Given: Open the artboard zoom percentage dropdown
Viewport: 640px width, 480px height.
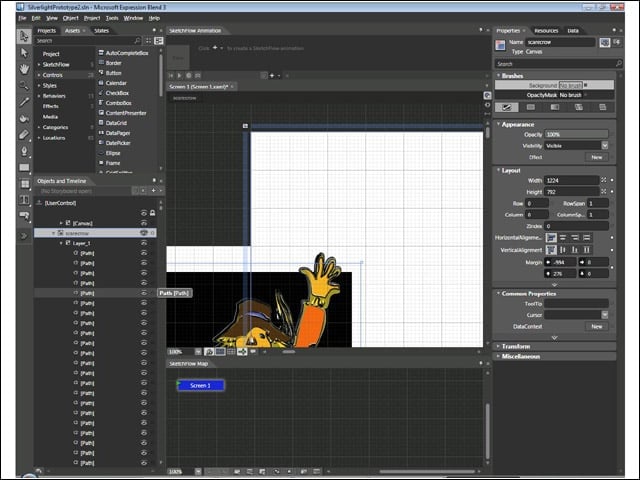Looking at the screenshot, I should click(198, 351).
